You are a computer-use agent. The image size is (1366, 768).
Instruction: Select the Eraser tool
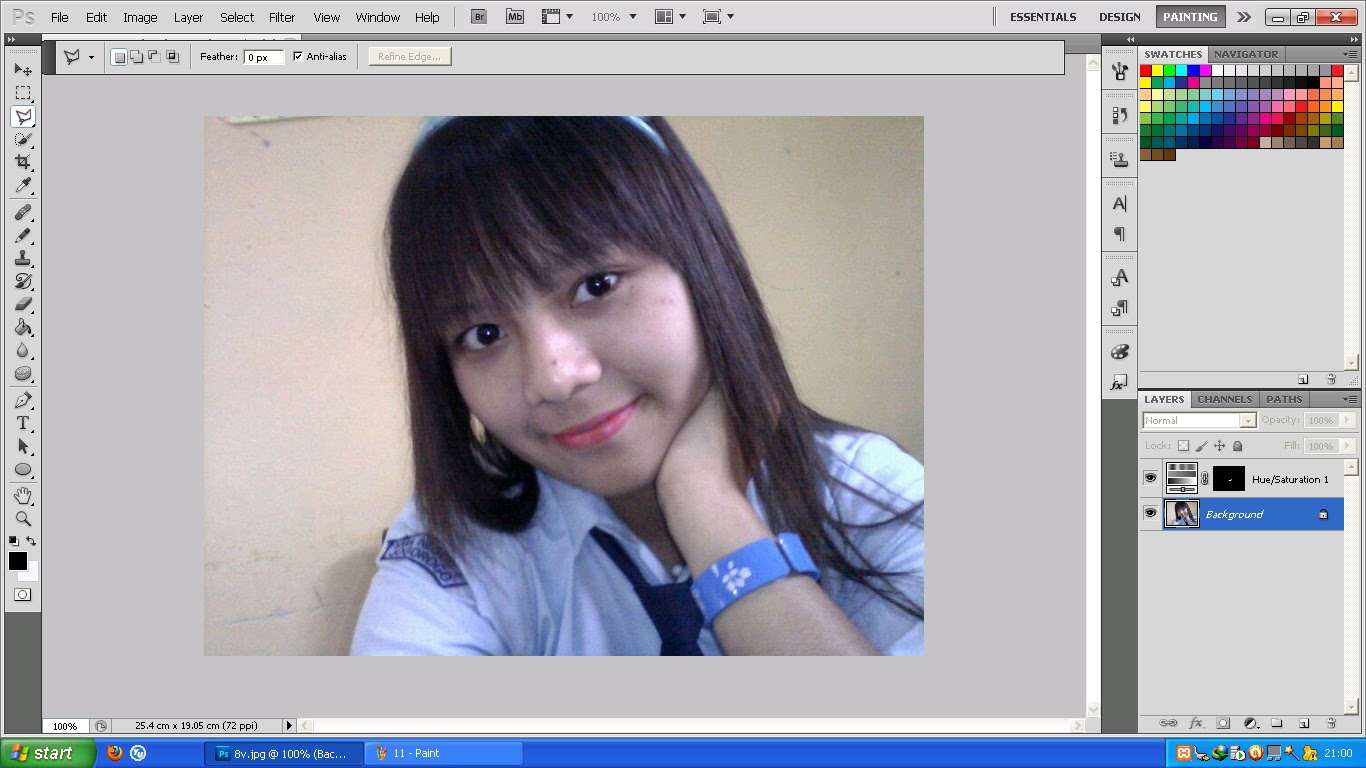[22, 304]
